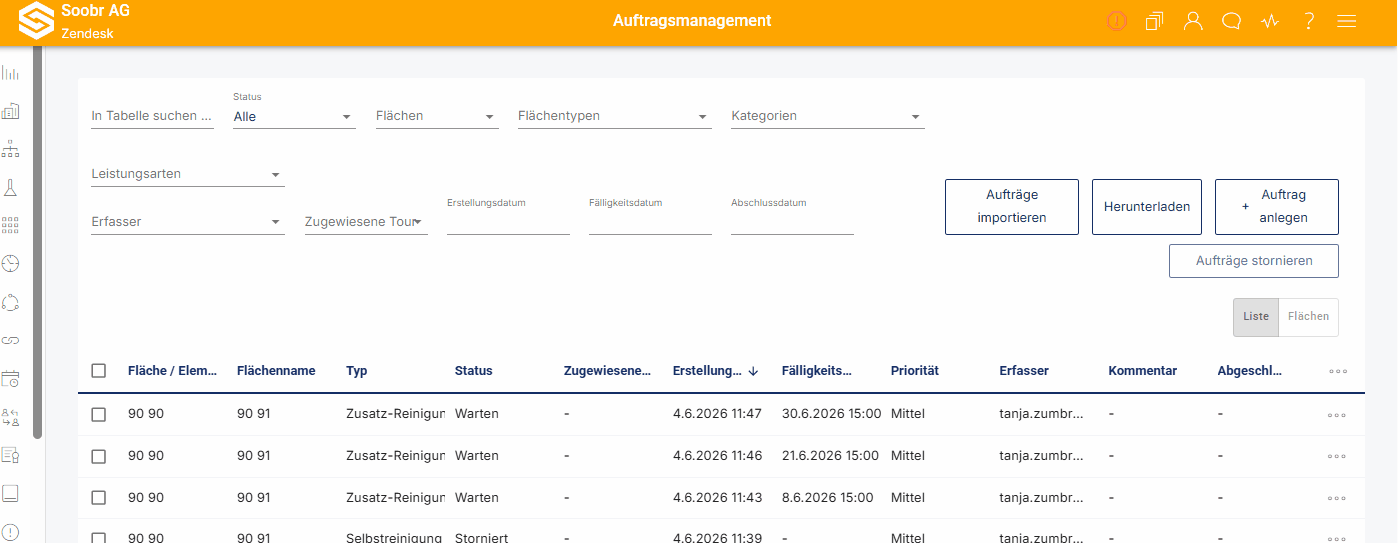Focus the In Tabelle suchen field
This screenshot has height=543, width=1398.
point(152,116)
